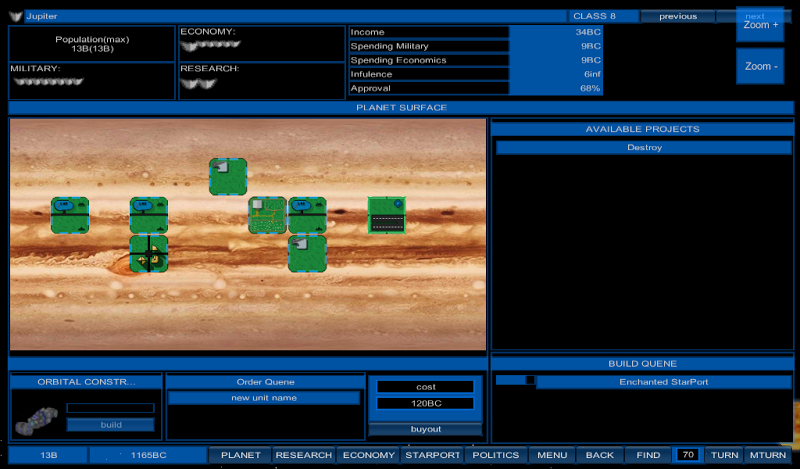
Task: Select the crosshair tile with yellow buildings
Action: pos(149,254)
